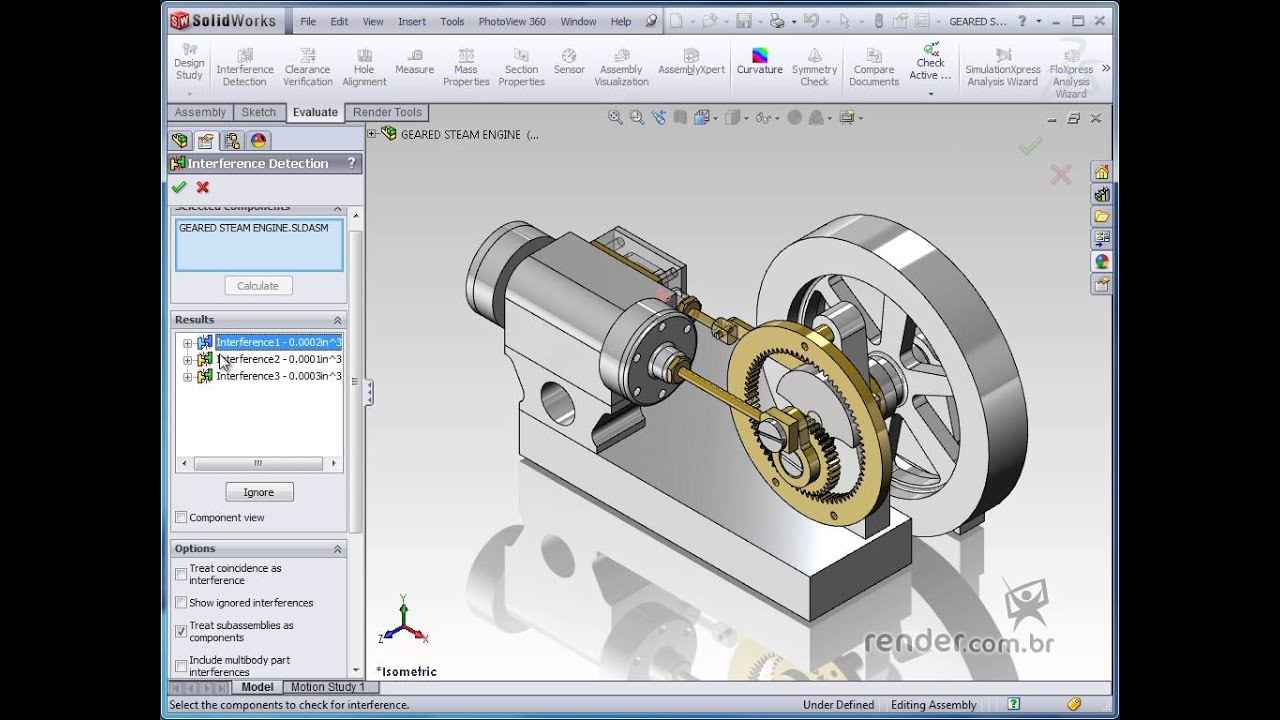Cancel Interference Detection with red X

pos(203,187)
